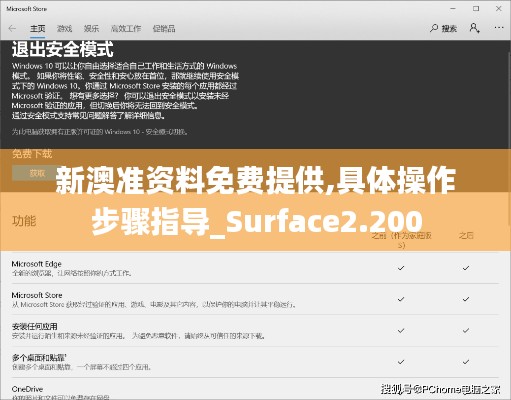This screenshot has width=511, height=400.
Task: Open the search magnifier icon
Action: (434, 28)
